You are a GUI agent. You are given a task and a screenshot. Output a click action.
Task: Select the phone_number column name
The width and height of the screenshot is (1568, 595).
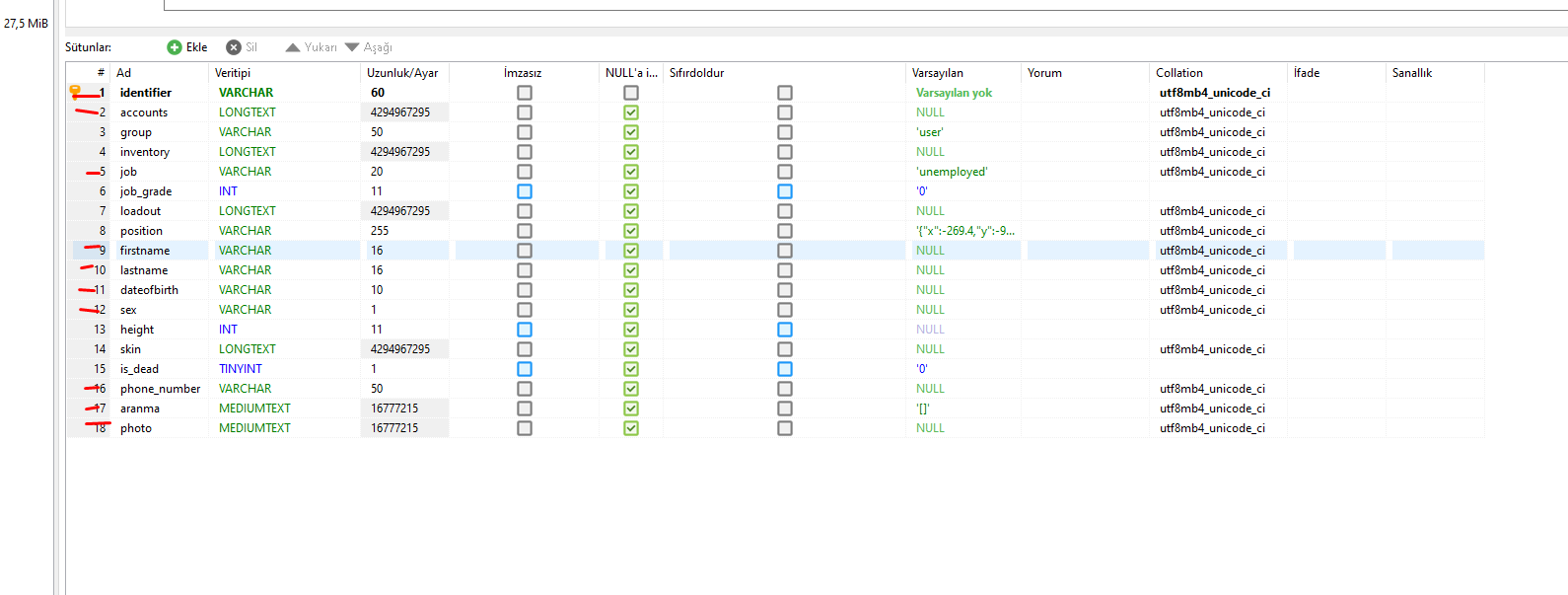tap(160, 389)
